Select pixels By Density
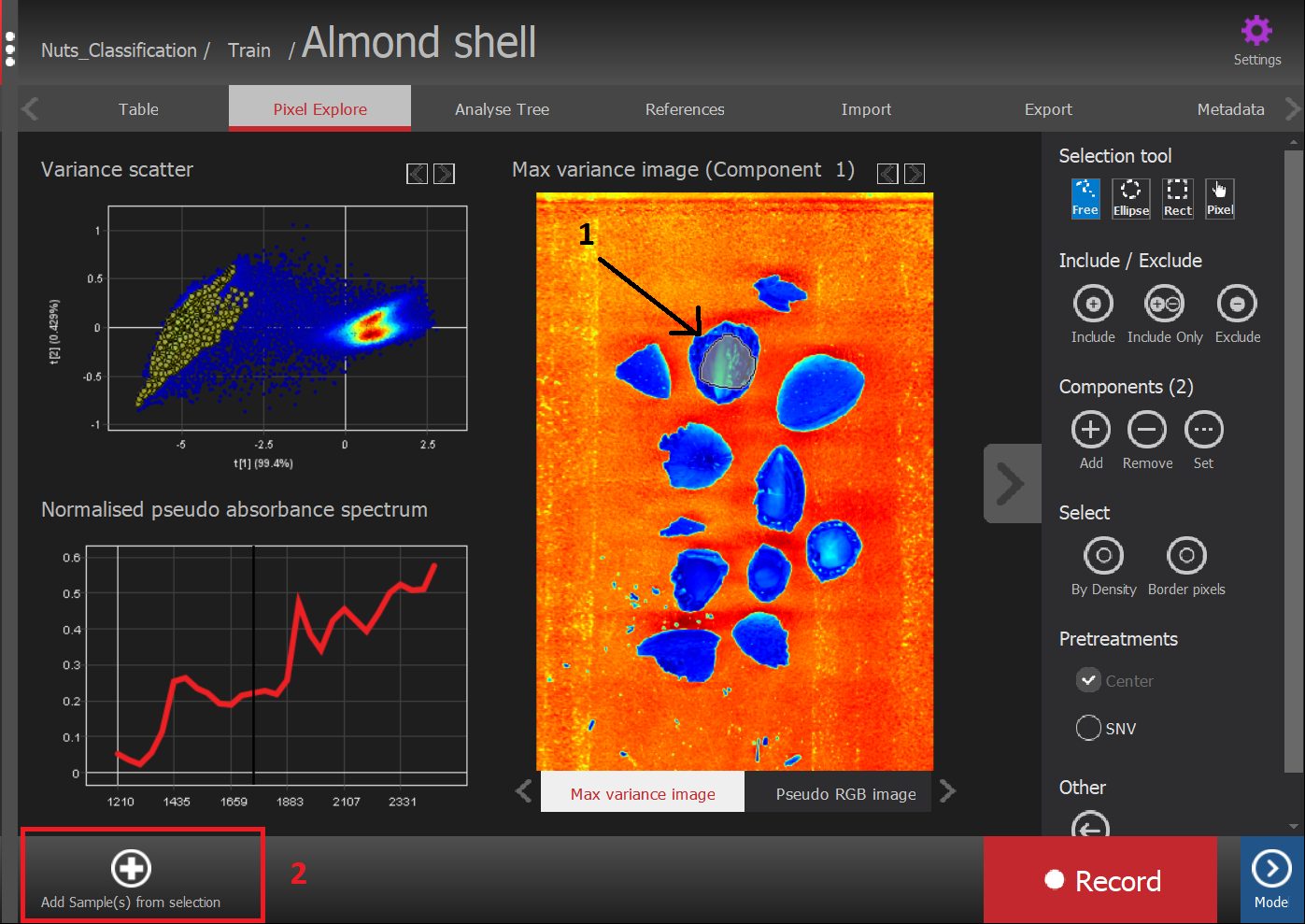The height and width of the screenshot is (924, 1305). pos(1103,557)
